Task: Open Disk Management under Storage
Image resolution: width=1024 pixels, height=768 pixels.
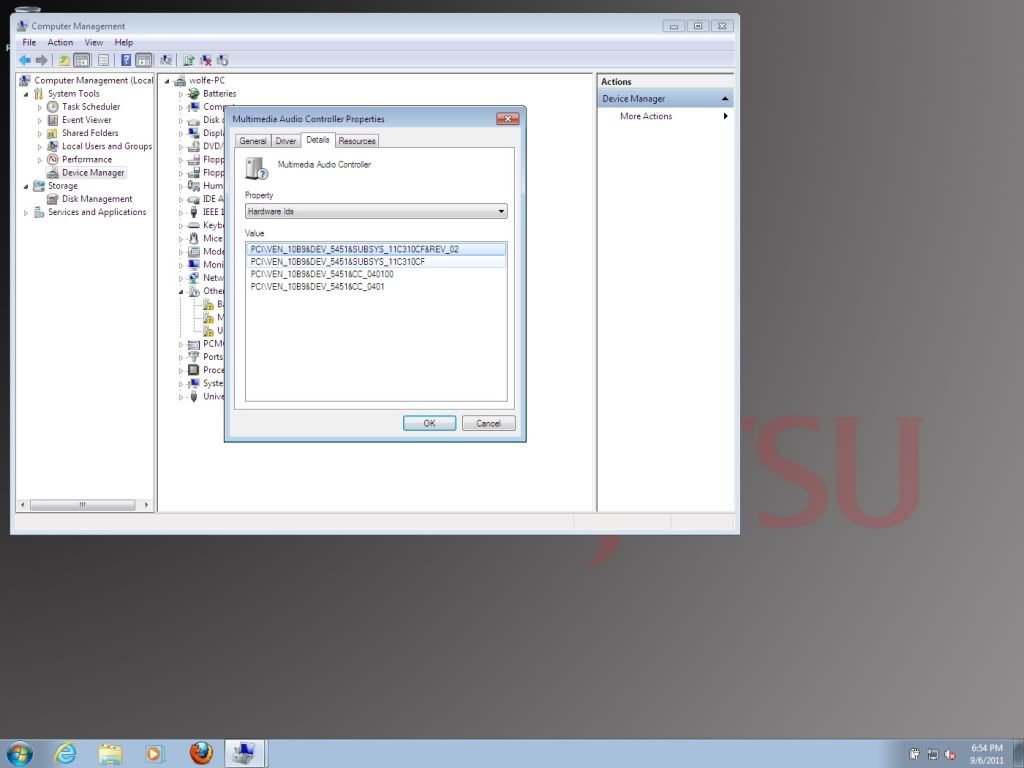Action: (x=97, y=199)
